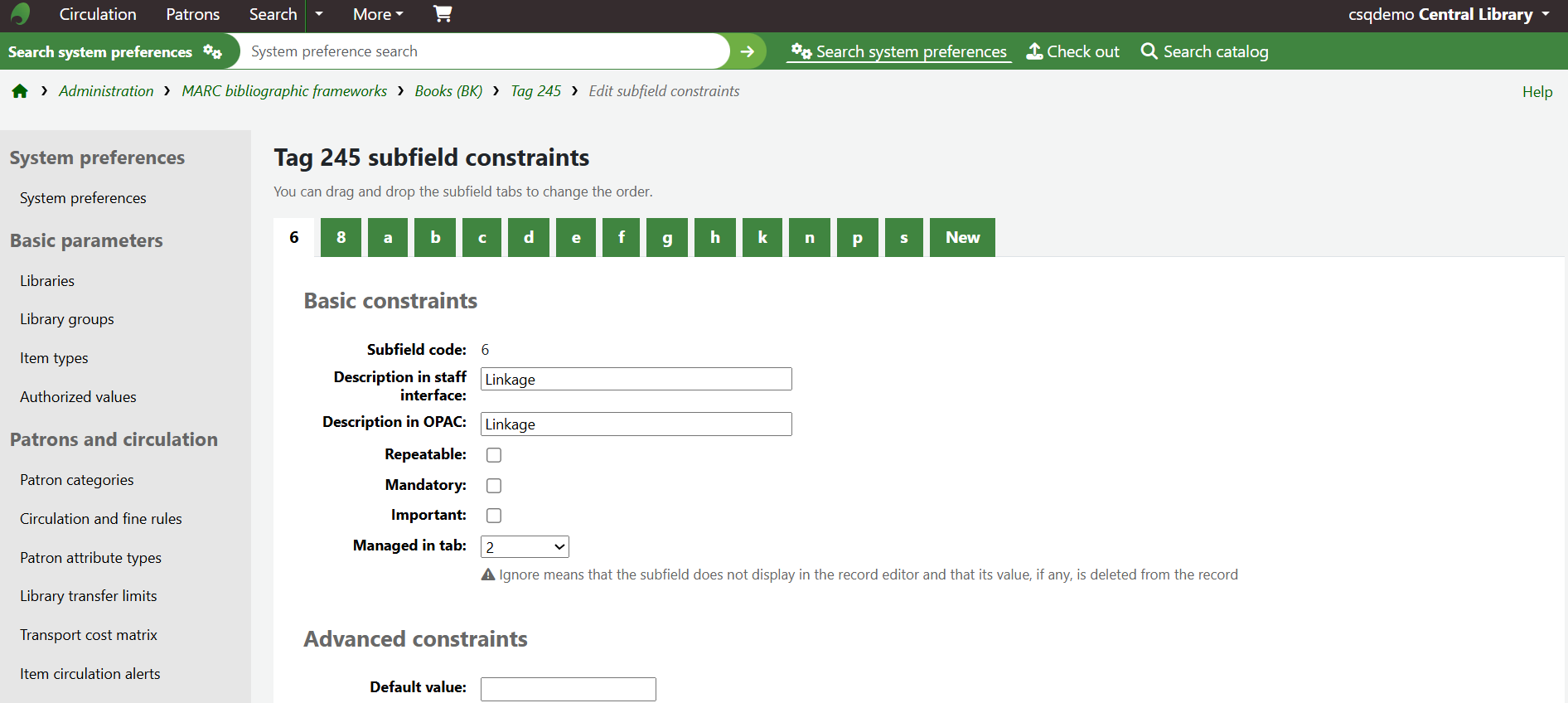This screenshot has width=1568, height=703.
Task: Switch to subfield tab f
Action: click(622, 238)
